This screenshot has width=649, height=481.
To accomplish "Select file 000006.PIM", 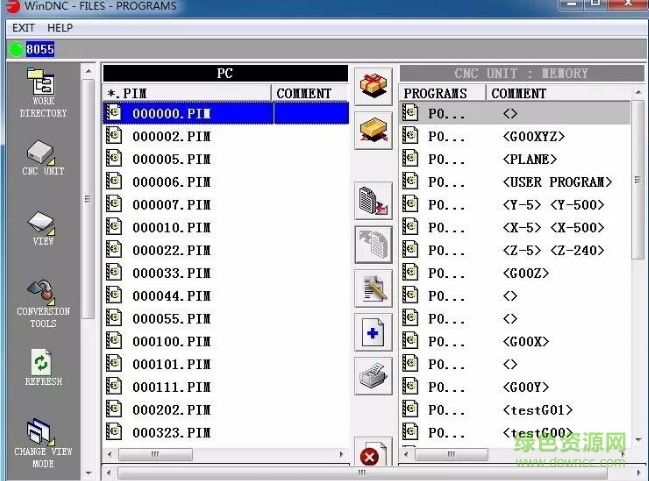I will coord(171,182).
